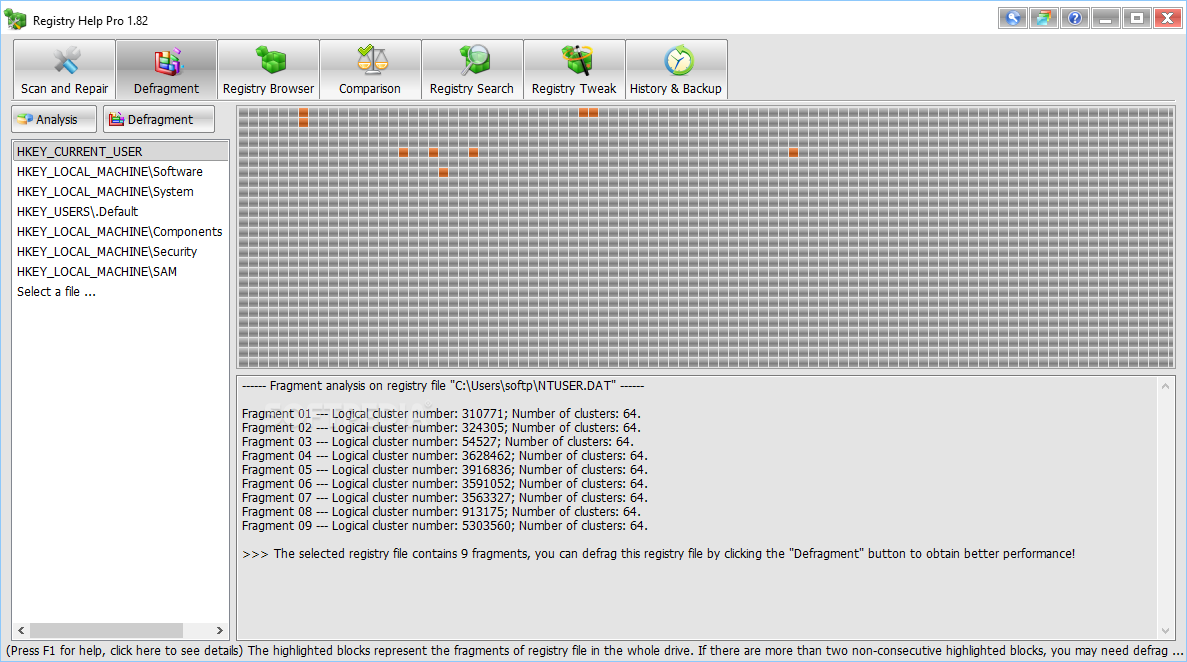Click the colored skins icon in title bar
This screenshot has width=1187, height=662.
(x=1043, y=18)
